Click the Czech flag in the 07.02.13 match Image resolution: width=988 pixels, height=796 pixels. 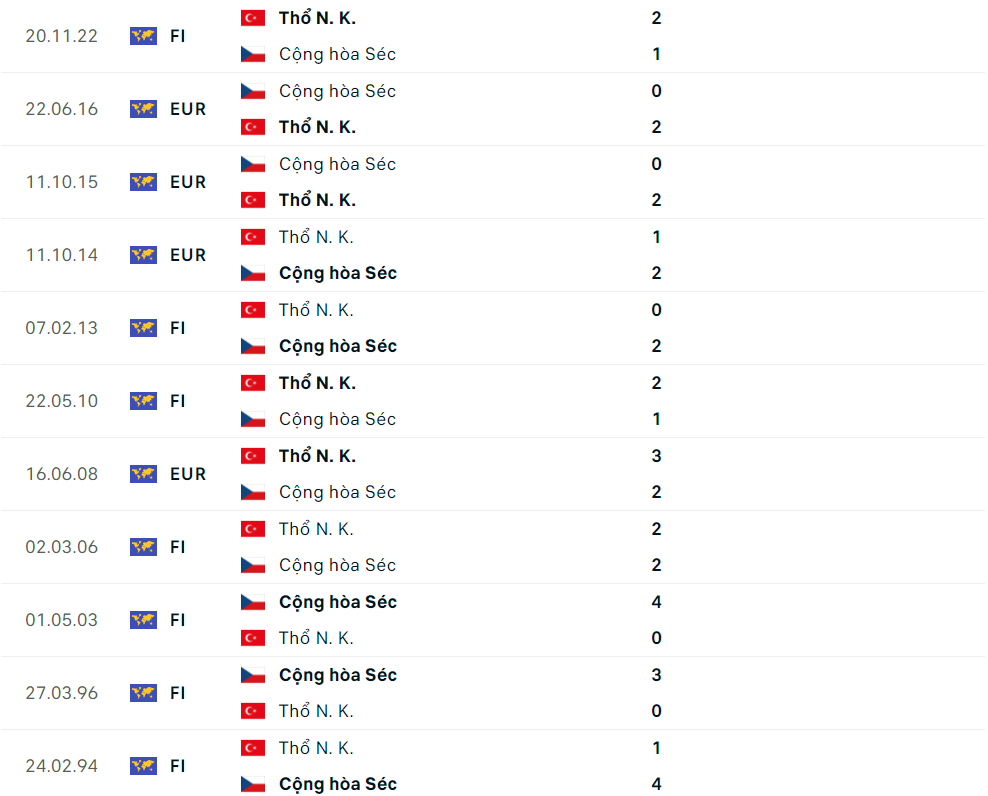coord(253,346)
